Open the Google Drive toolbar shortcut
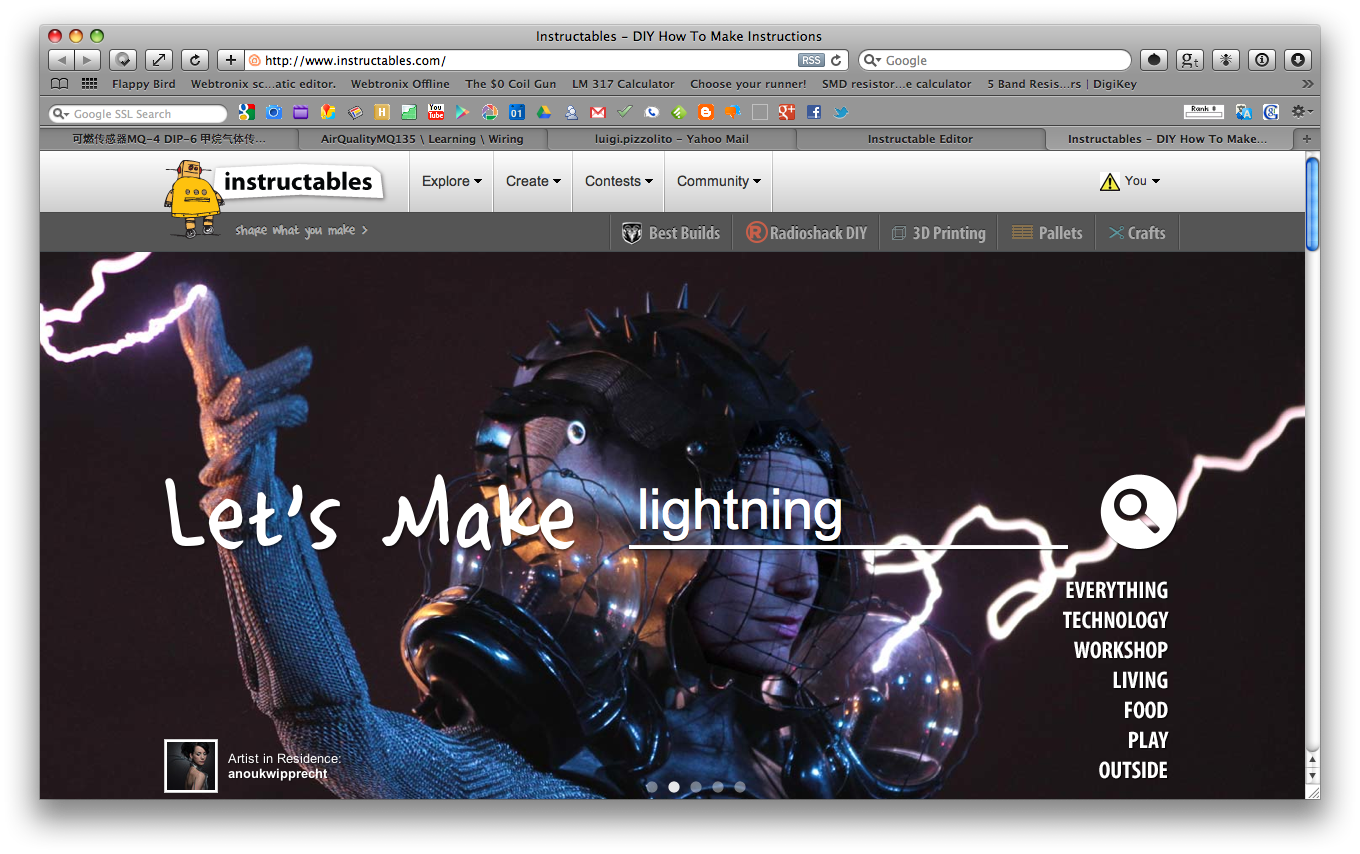The height and width of the screenshot is (854, 1360). tap(544, 112)
